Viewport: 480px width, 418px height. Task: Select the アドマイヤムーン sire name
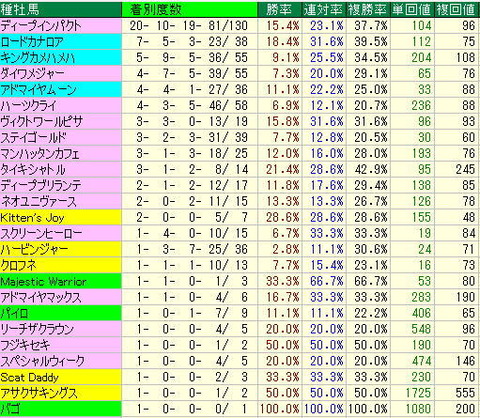coord(39,90)
